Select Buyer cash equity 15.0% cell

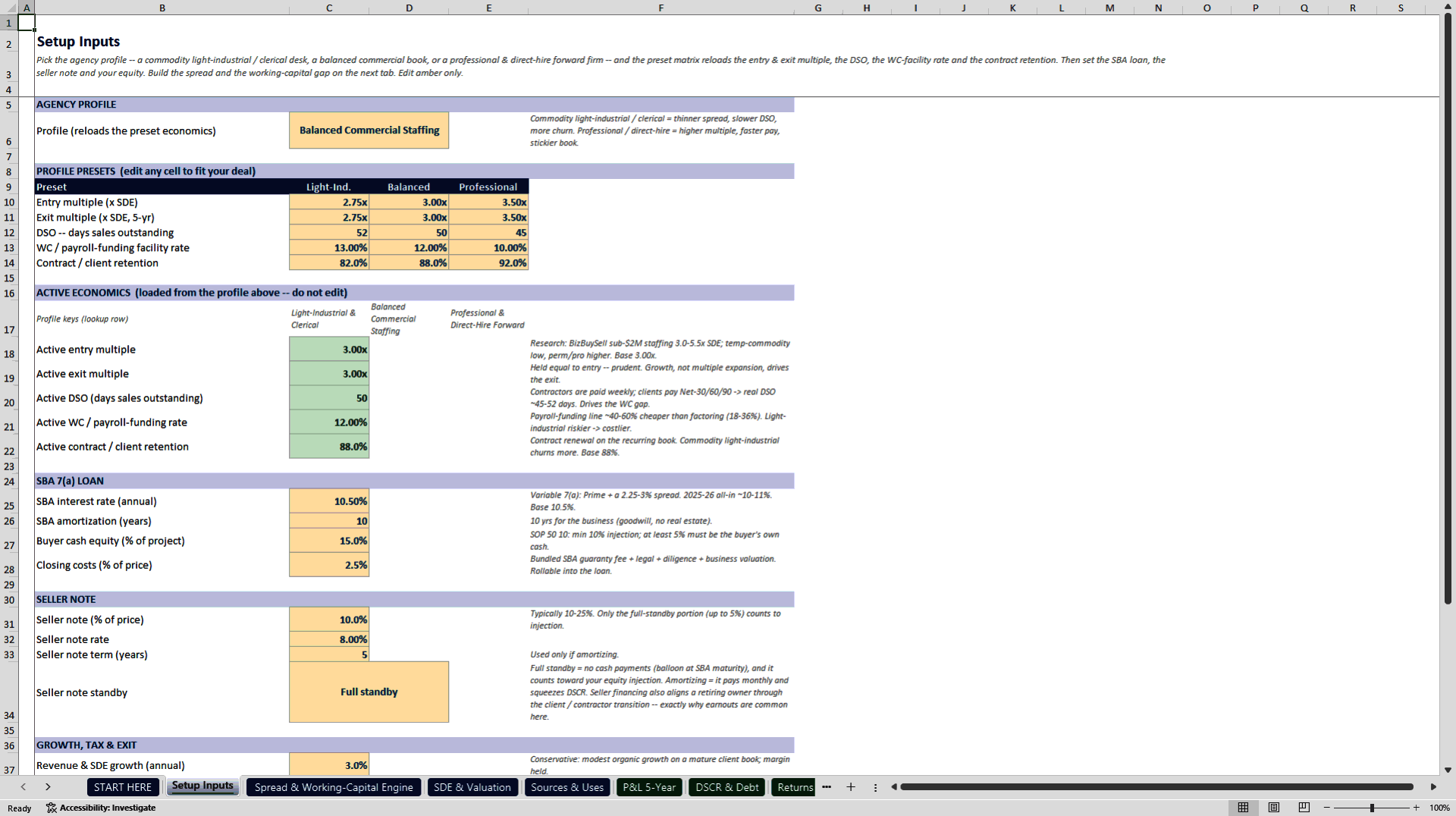tap(329, 541)
